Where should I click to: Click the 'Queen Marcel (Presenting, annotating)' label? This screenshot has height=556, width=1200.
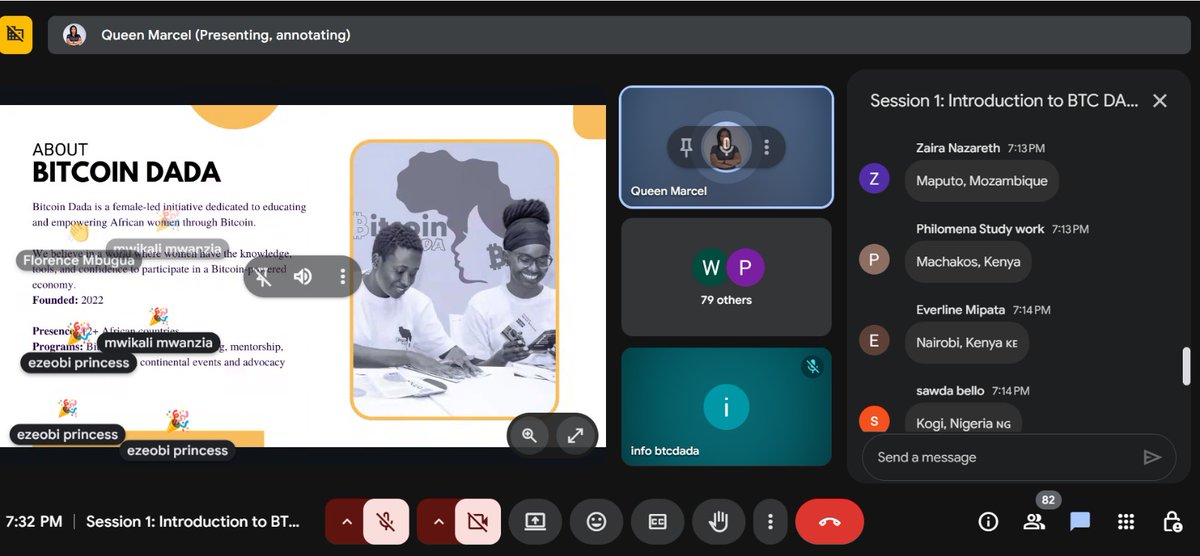pyautogui.click(x=226, y=35)
